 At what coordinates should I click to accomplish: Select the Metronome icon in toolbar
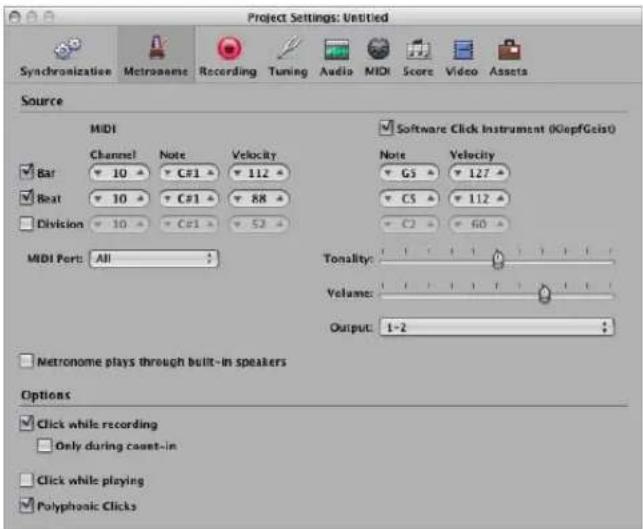point(157,47)
